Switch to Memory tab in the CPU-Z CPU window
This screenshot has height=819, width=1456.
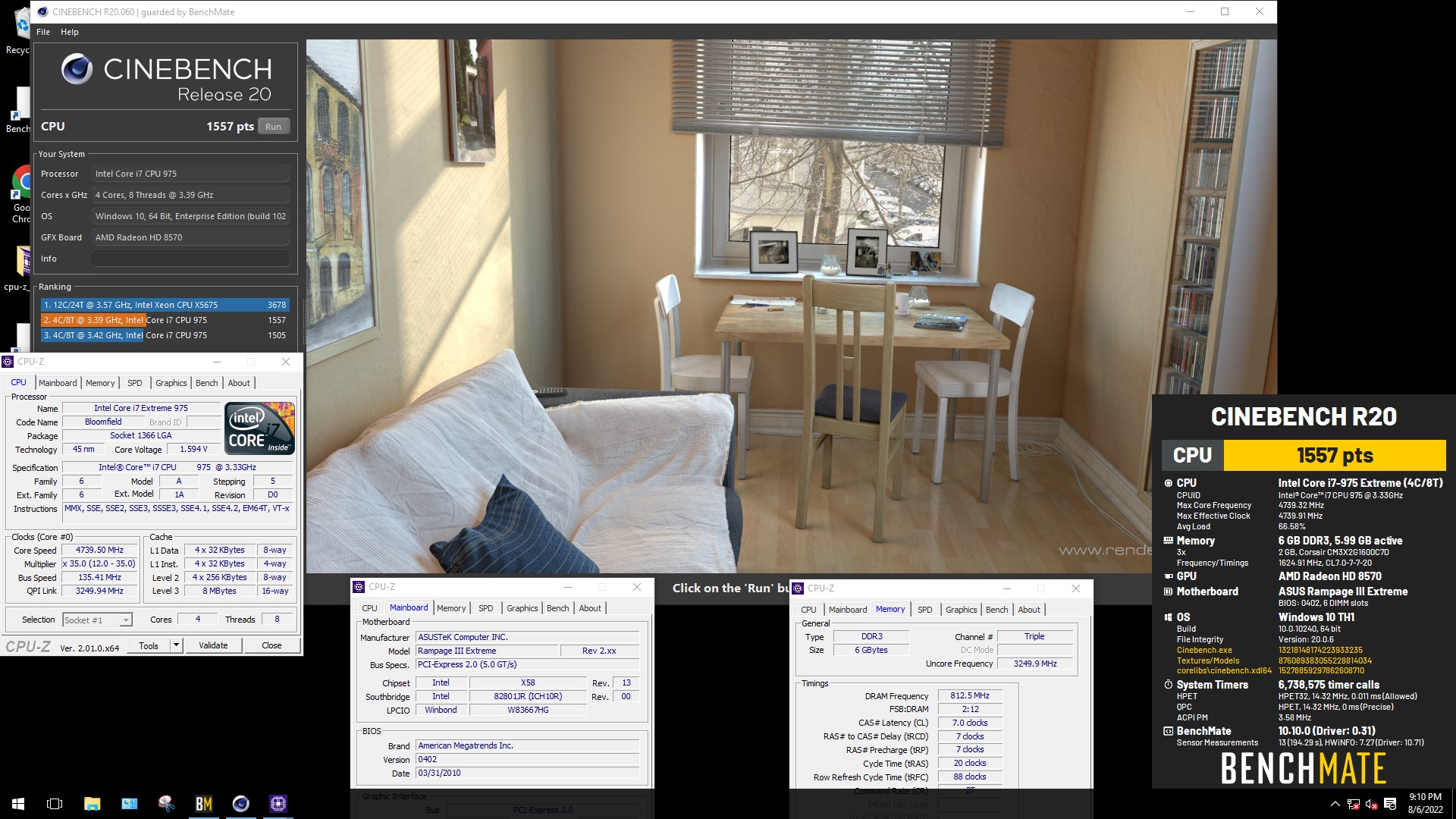click(x=100, y=383)
